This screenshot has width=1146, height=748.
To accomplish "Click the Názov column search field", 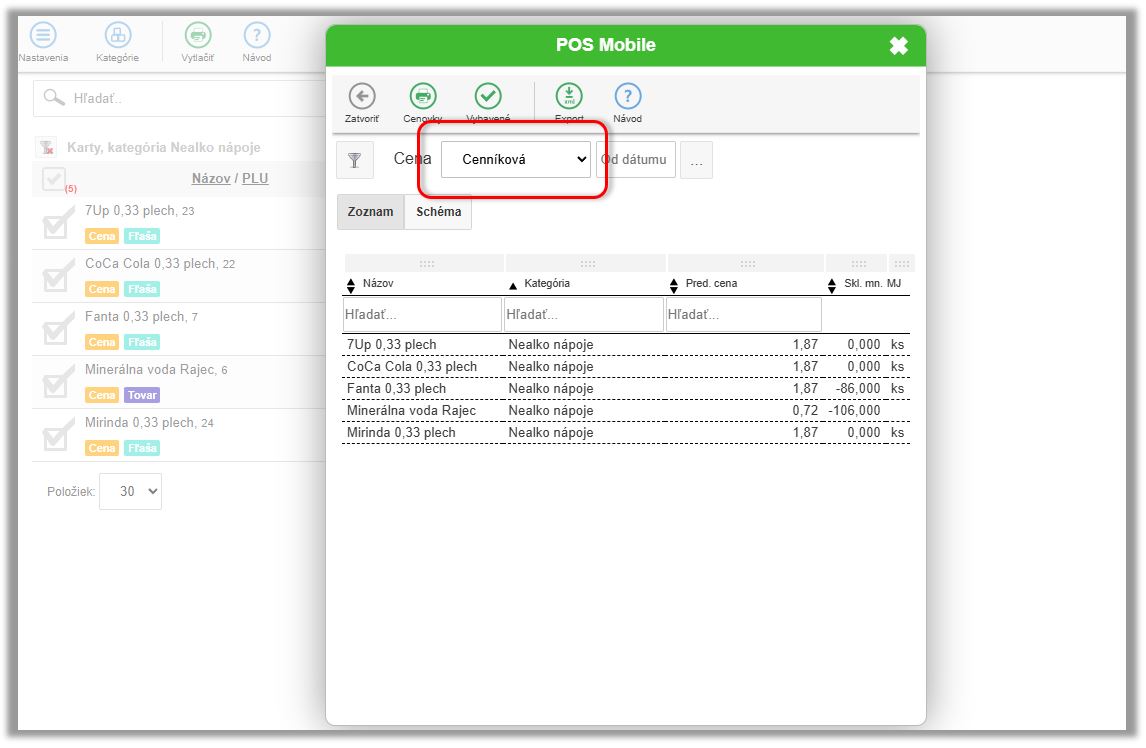I will click(x=422, y=315).
